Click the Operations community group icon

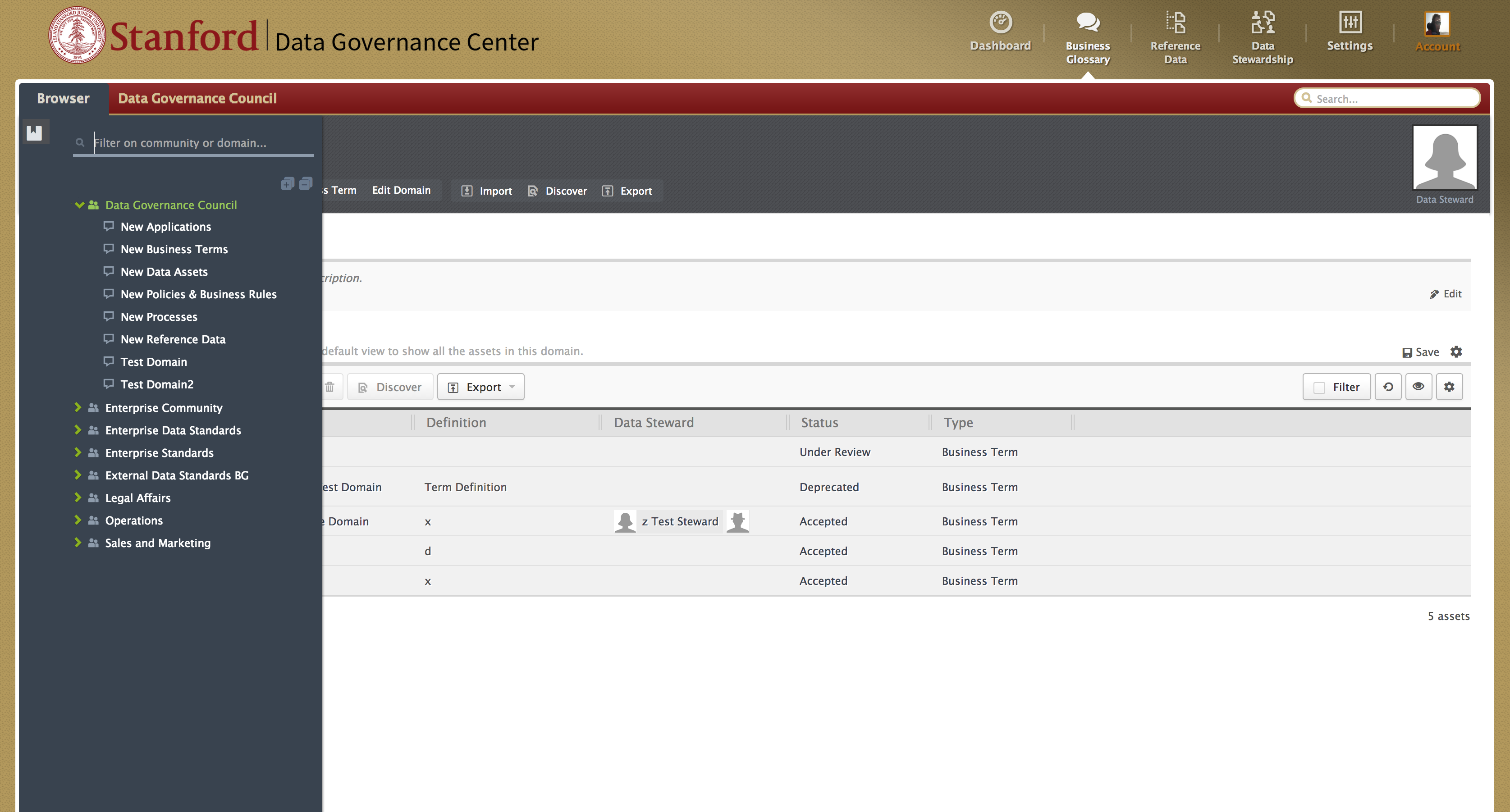click(93, 520)
